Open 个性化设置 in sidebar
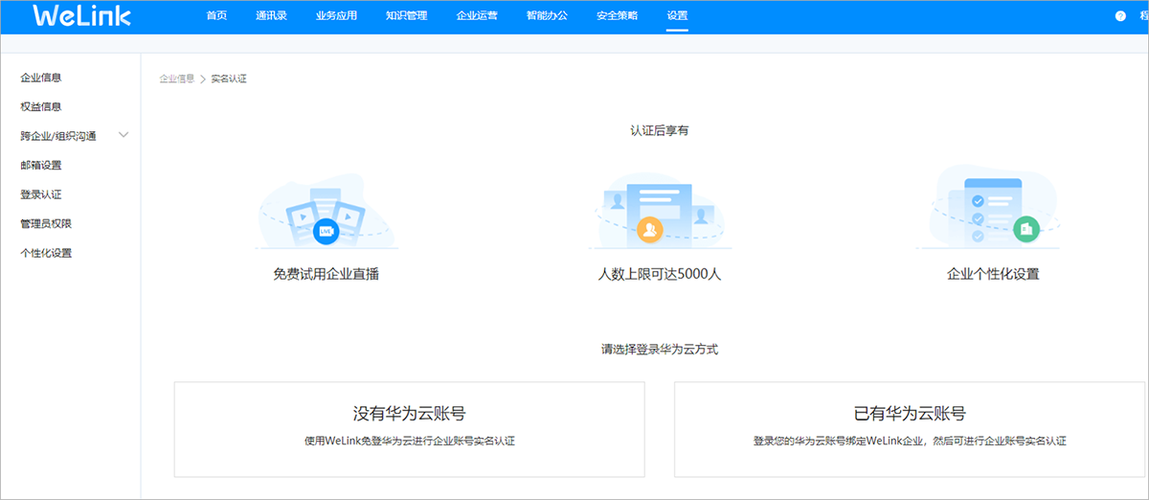This screenshot has height=500, width=1149. click(46, 253)
